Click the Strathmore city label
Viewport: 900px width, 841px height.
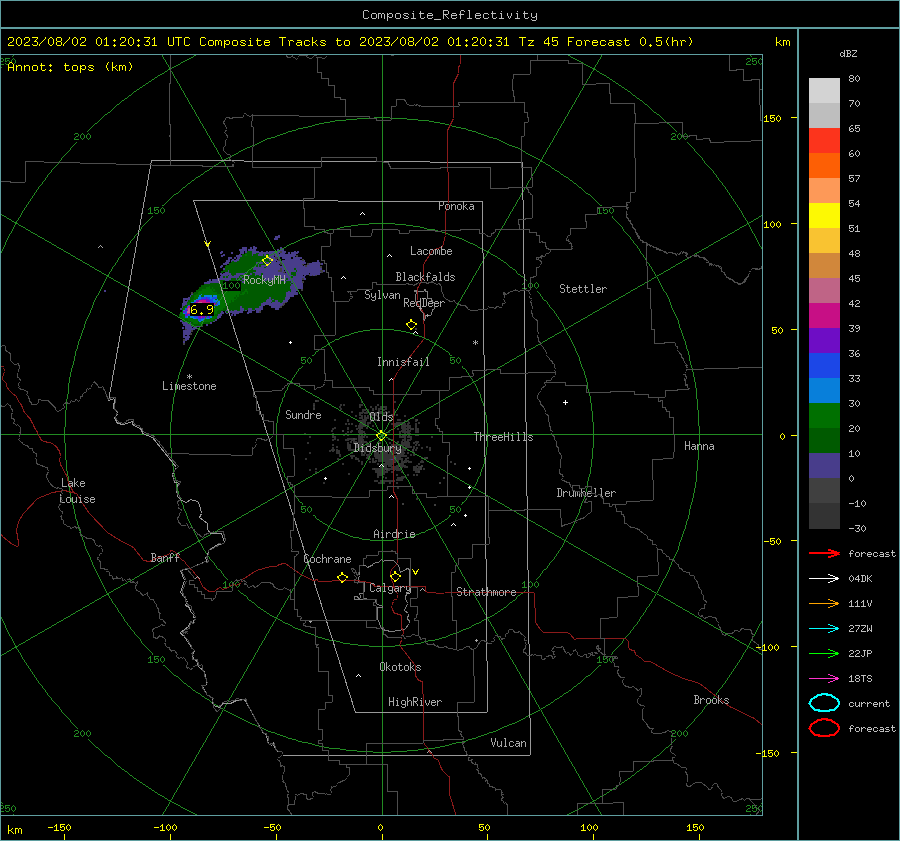pos(486,592)
